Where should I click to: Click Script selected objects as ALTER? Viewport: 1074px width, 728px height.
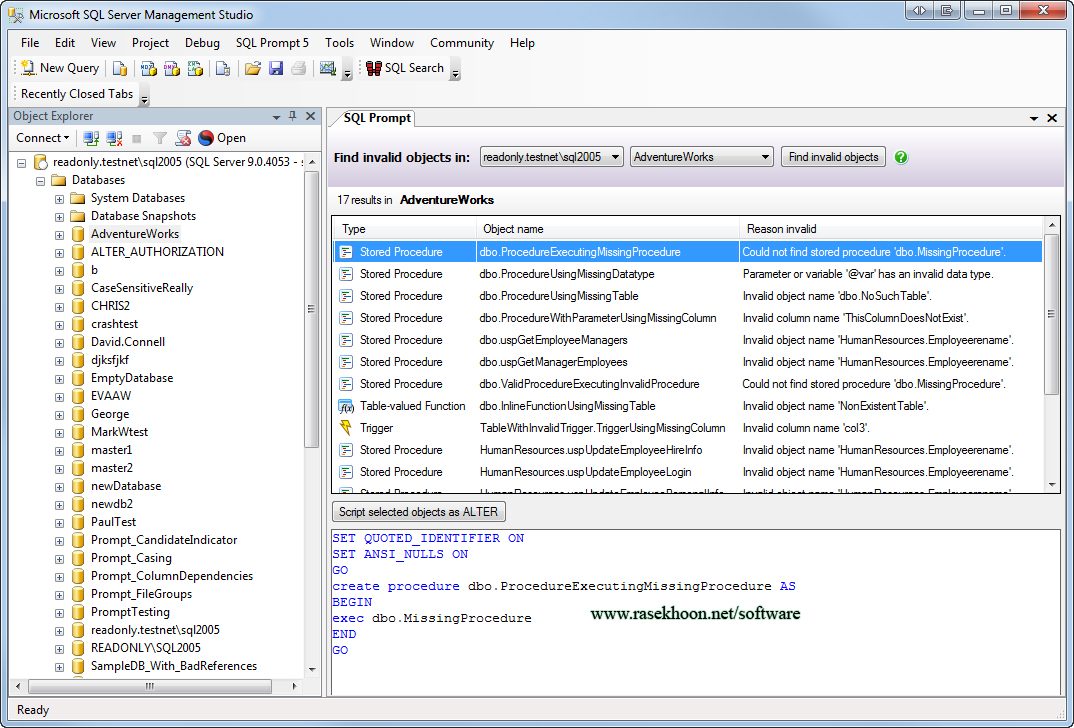[x=418, y=511]
